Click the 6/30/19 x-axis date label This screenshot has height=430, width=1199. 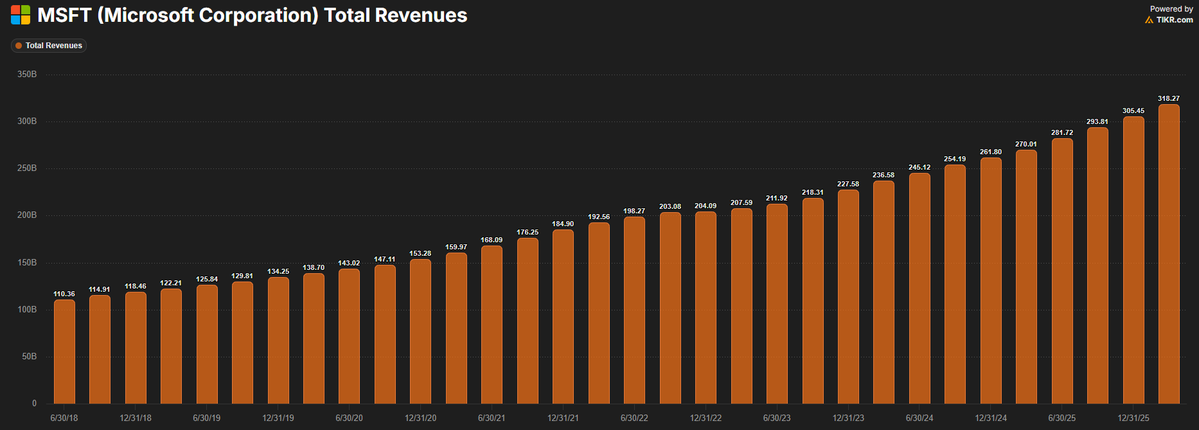pos(206,419)
